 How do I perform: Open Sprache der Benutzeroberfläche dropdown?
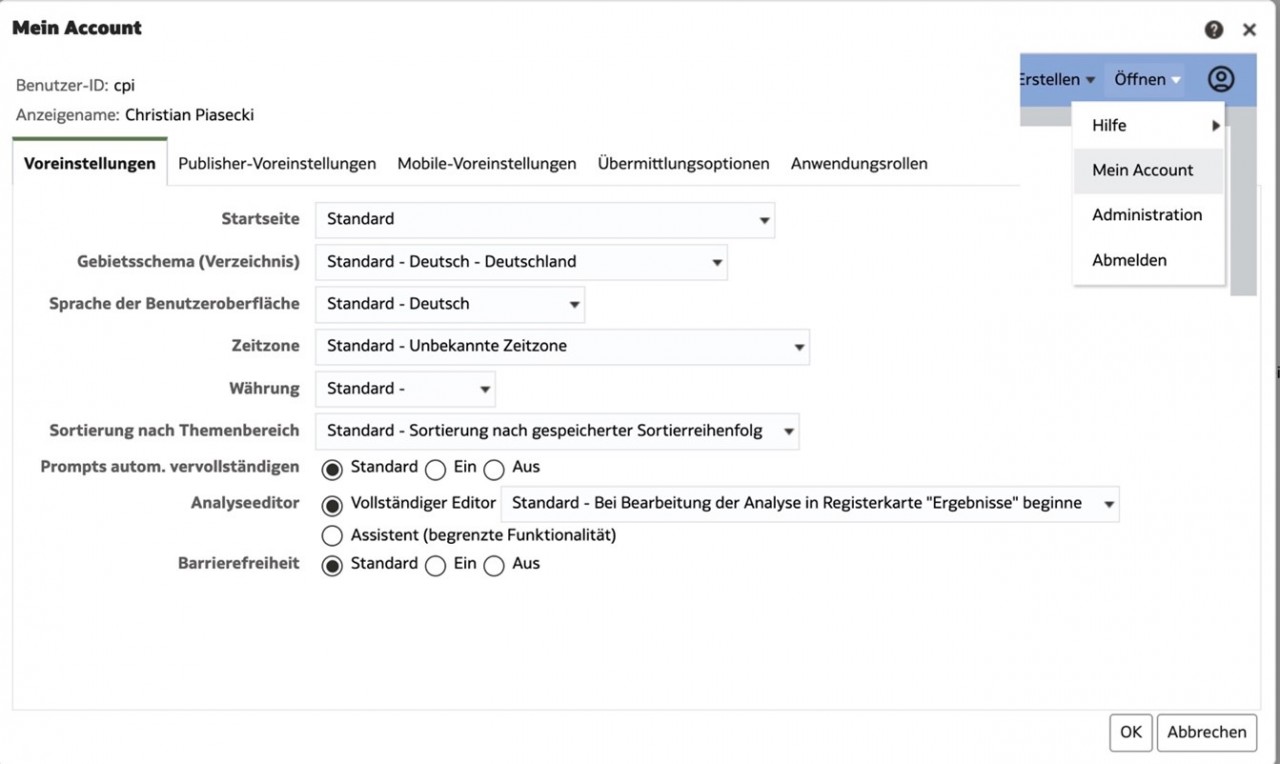(x=450, y=304)
